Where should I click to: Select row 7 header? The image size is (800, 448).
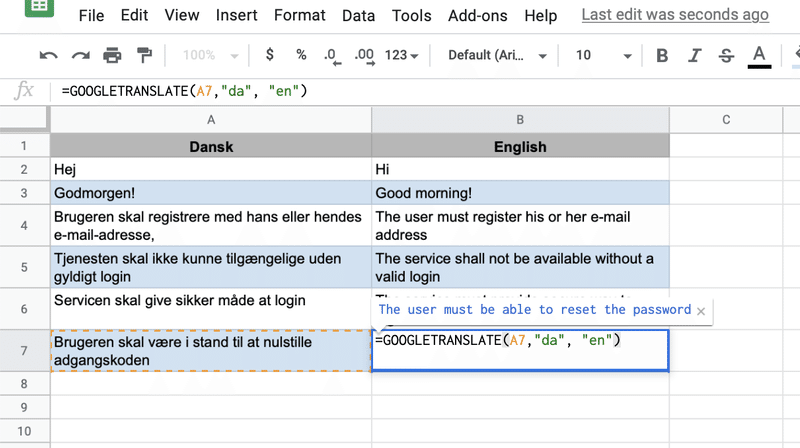pyautogui.click(x=24, y=351)
